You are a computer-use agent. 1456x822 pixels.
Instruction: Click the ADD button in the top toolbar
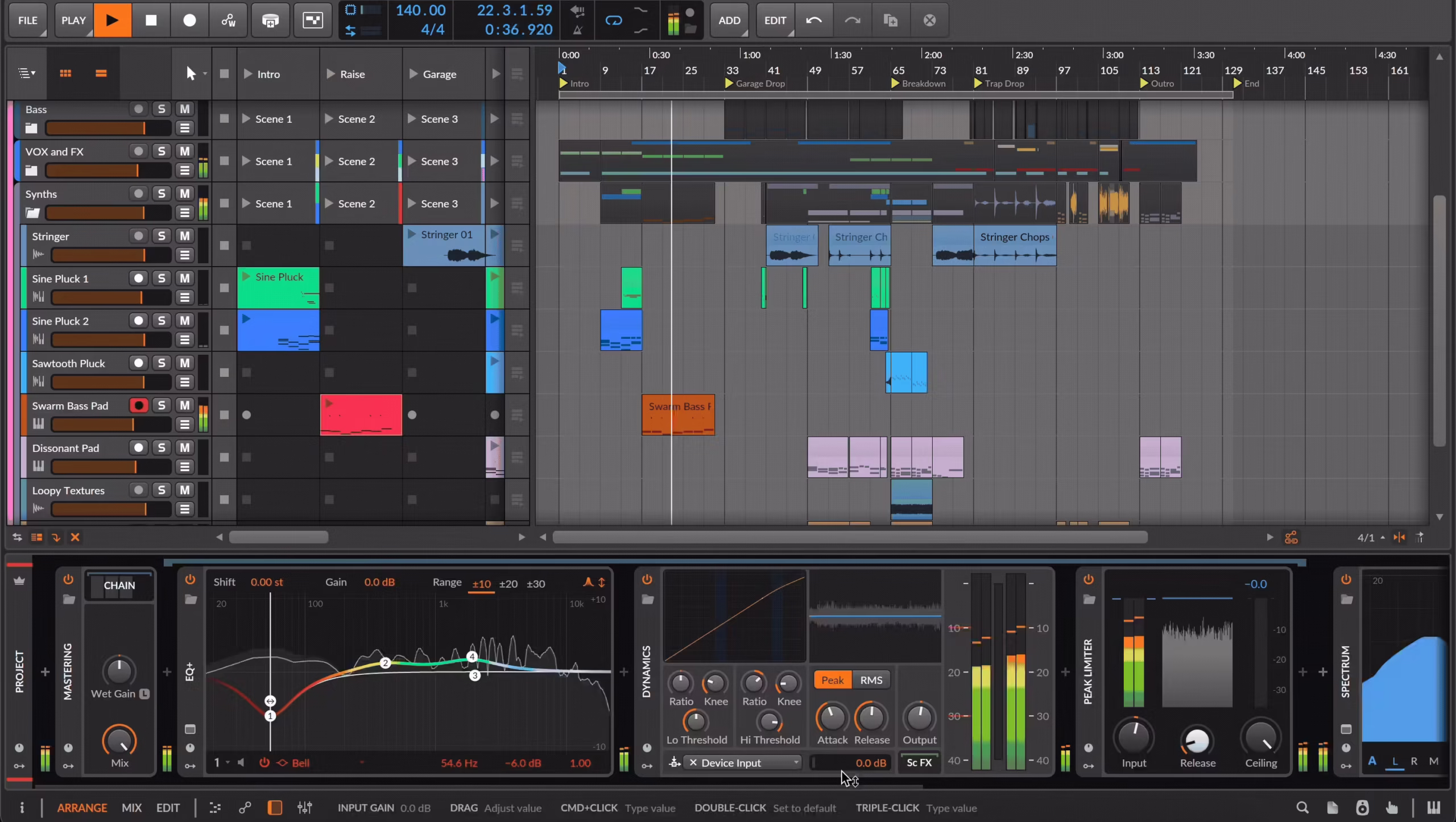729,20
